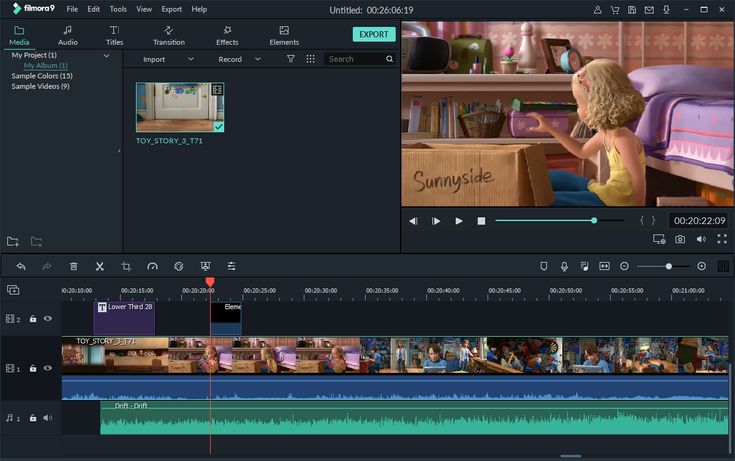Open the View menu
The image size is (735, 461).
[x=144, y=9]
